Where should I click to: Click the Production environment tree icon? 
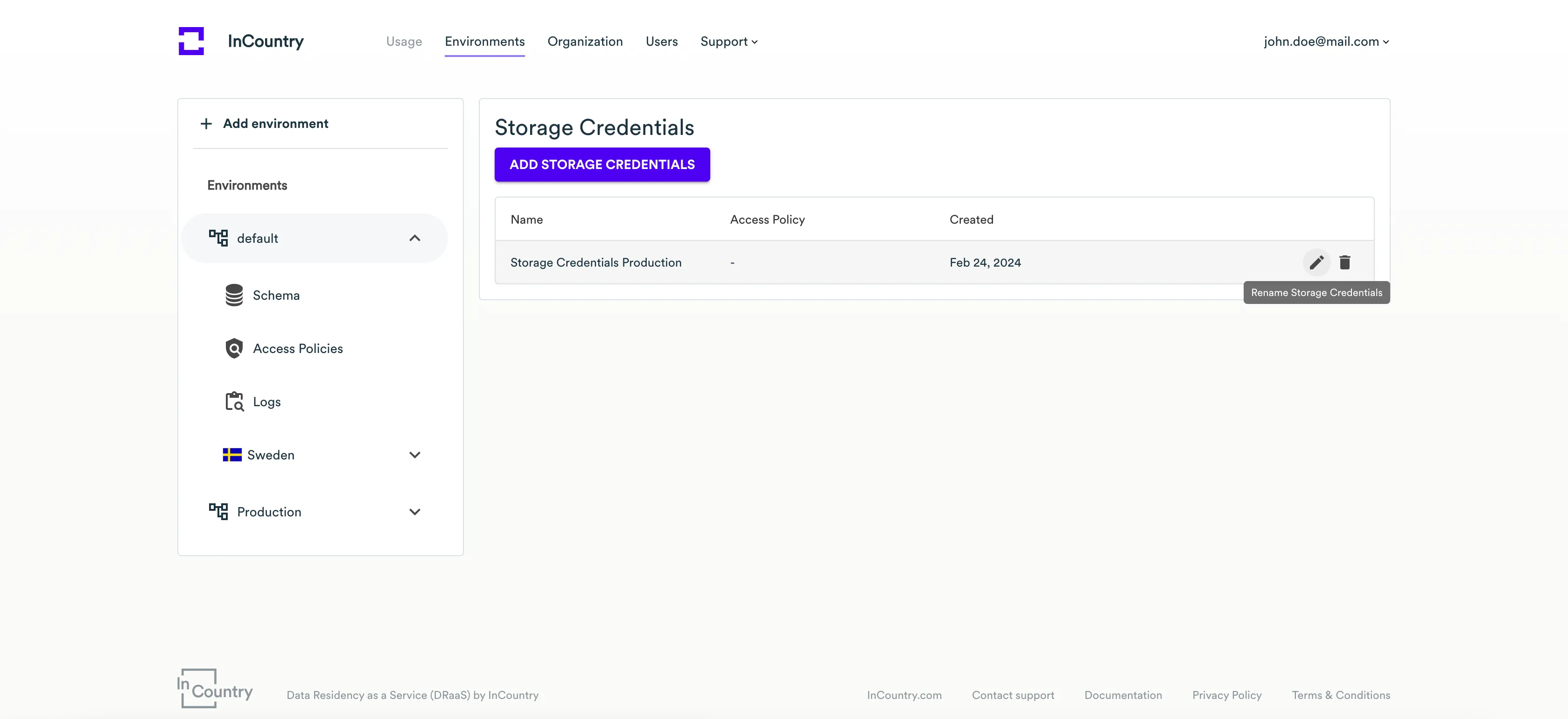(218, 511)
